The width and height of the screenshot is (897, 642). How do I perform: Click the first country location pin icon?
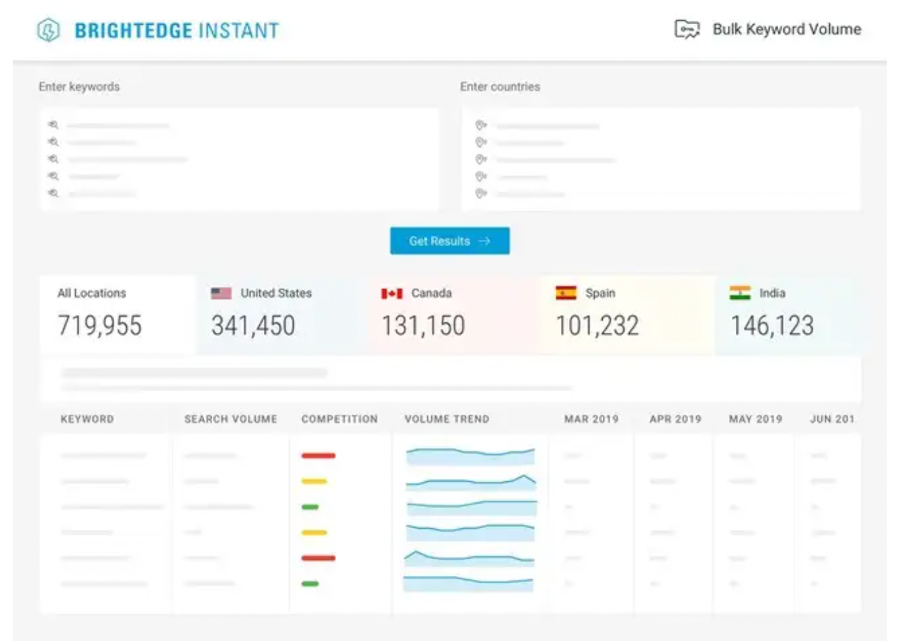point(481,125)
